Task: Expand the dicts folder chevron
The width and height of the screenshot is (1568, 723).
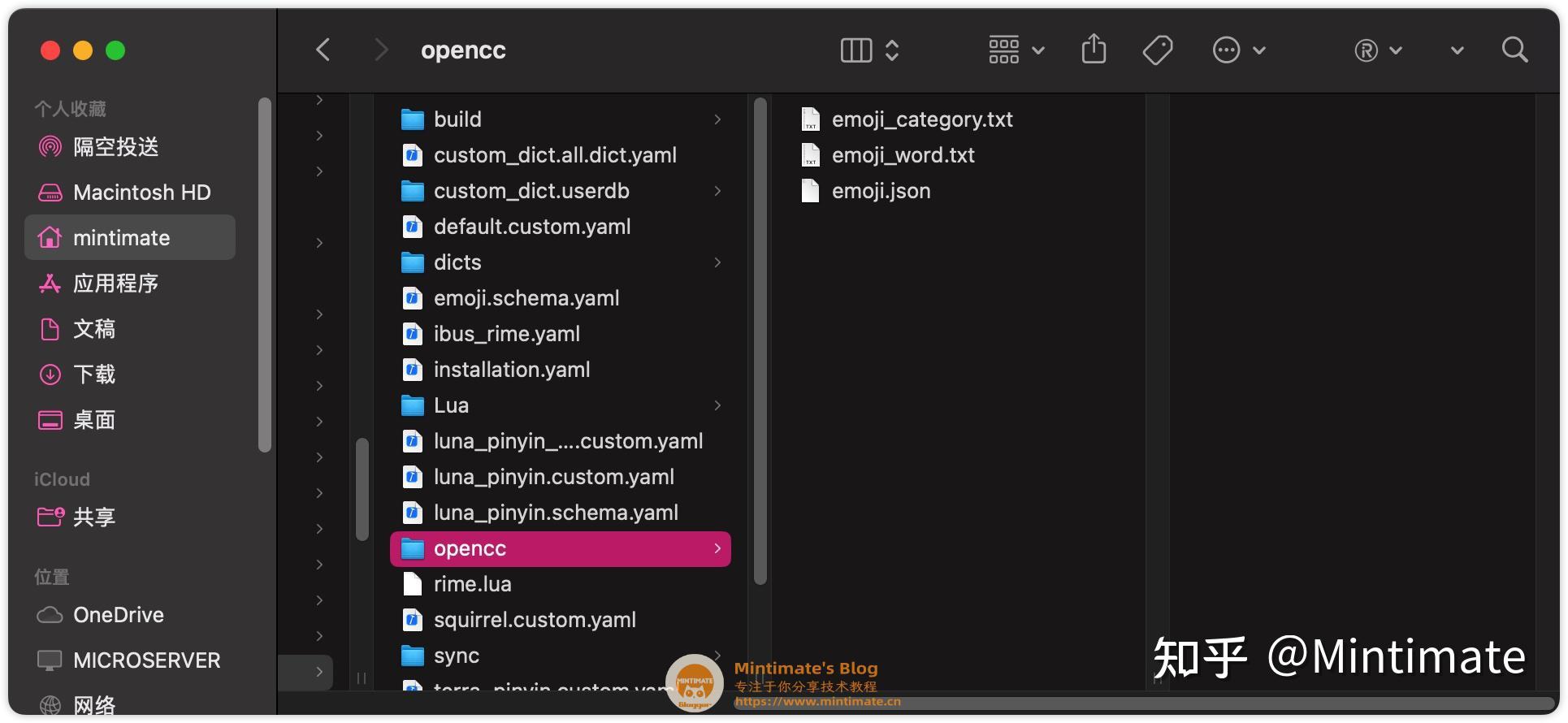Action: coord(717,262)
